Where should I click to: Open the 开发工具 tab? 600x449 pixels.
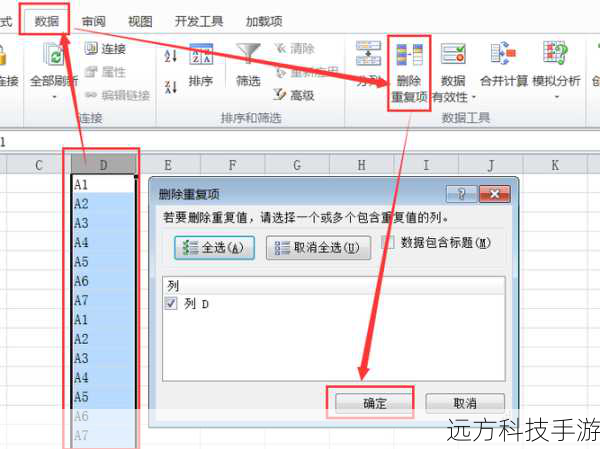point(199,21)
